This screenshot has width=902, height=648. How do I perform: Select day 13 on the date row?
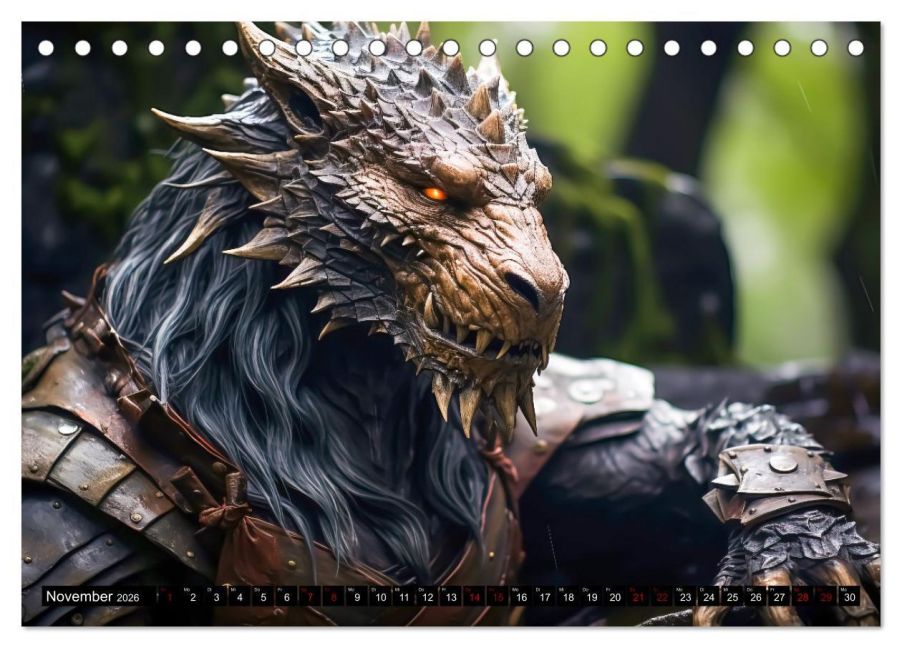[x=450, y=597]
